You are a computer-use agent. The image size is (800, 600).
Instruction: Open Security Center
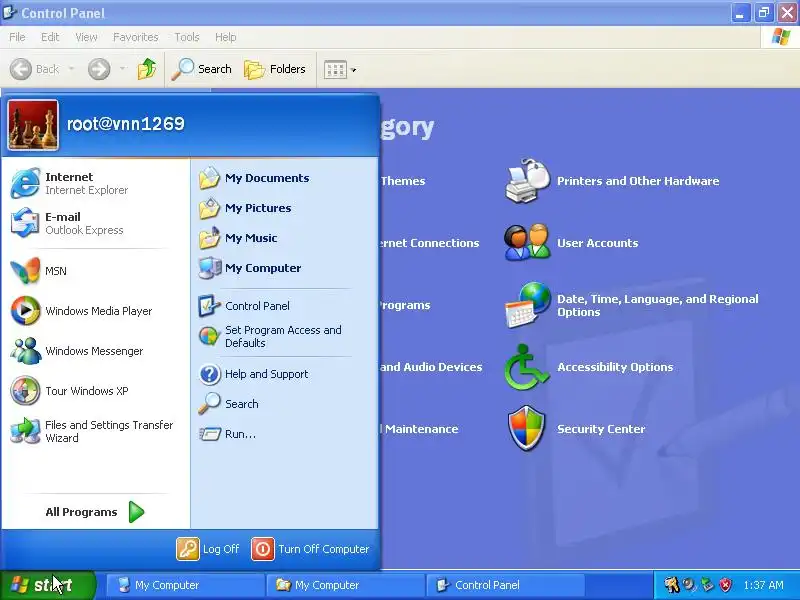tap(601, 429)
